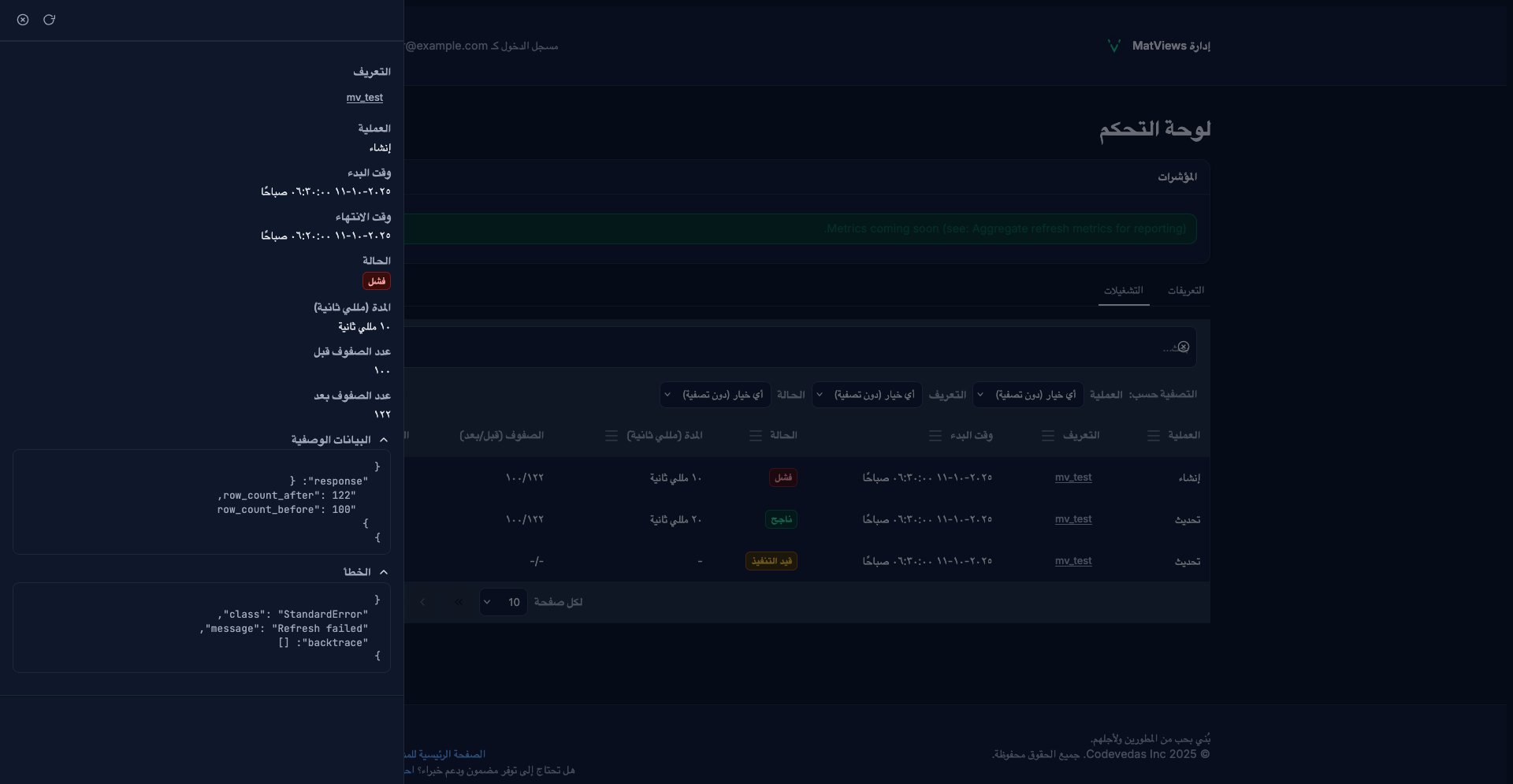Switch to the التعريفات tab
The height and width of the screenshot is (784, 1513).
coord(1185,291)
